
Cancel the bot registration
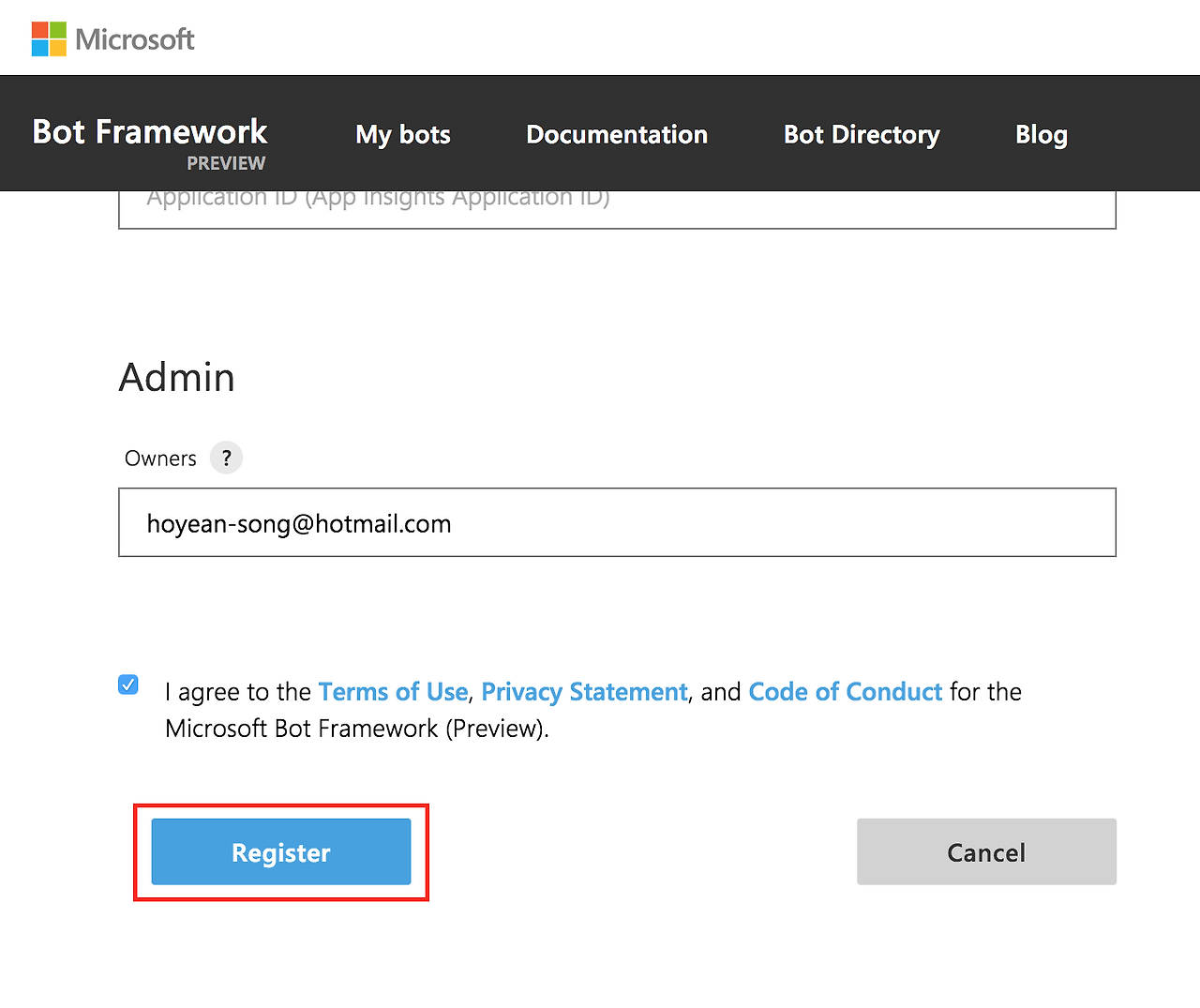986,851
